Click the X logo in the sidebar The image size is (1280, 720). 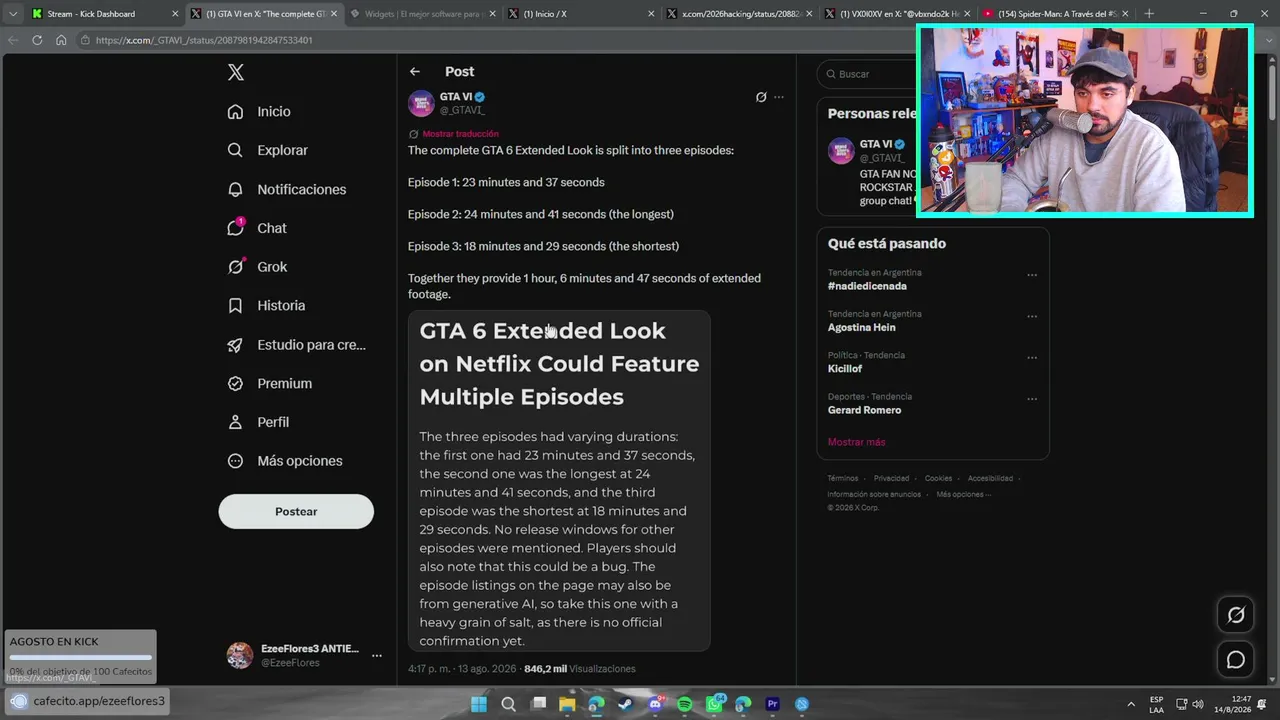[x=235, y=72]
